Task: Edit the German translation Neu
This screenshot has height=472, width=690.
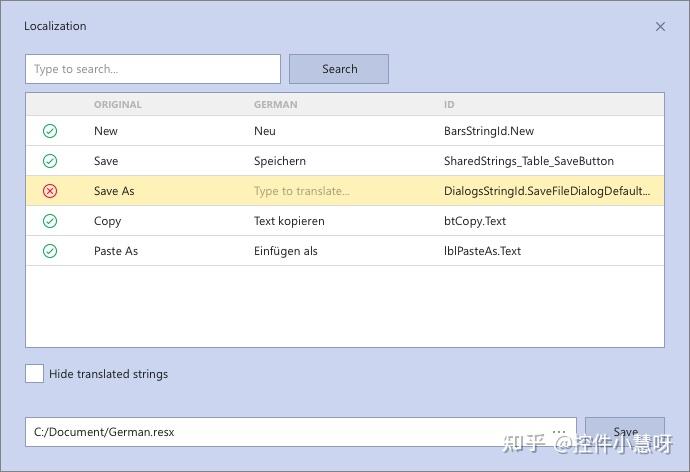Action: (265, 131)
